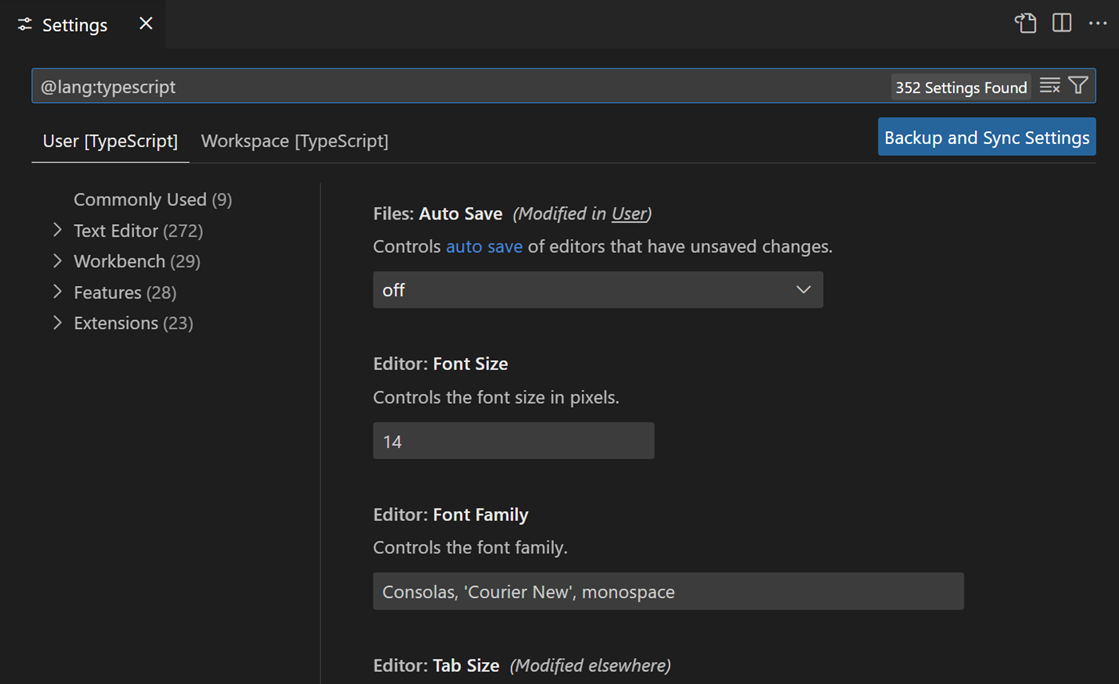The width and height of the screenshot is (1119, 684).
Task: Edit the Editor Font Size value
Action: coord(513,440)
